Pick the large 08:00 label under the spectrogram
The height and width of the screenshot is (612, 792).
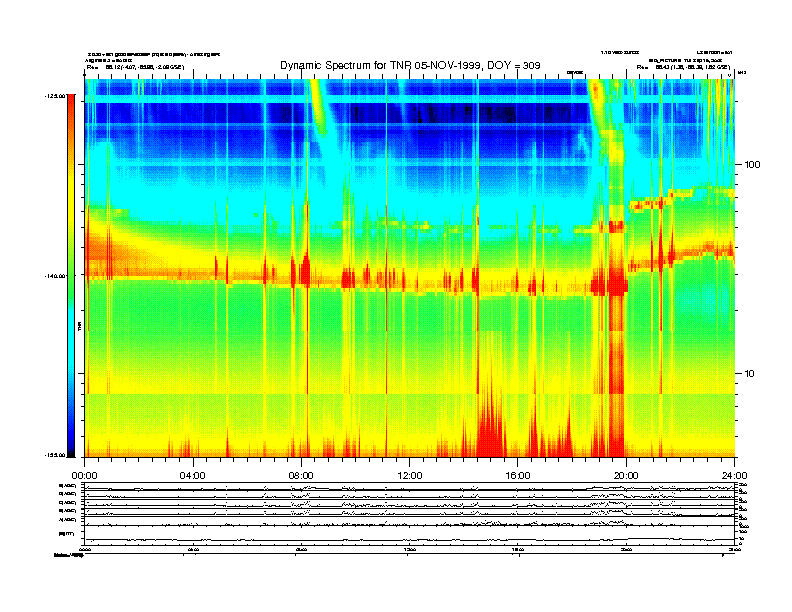[301, 476]
